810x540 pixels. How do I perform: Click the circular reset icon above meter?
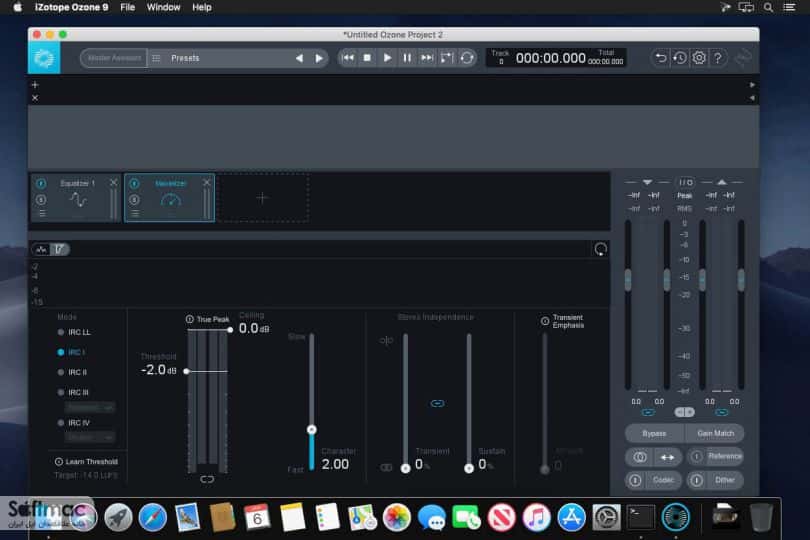coord(600,250)
